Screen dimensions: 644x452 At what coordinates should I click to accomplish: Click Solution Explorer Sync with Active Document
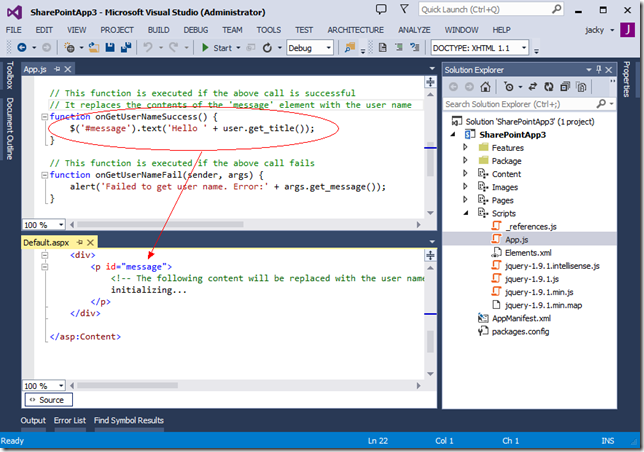(x=533, y=87)
